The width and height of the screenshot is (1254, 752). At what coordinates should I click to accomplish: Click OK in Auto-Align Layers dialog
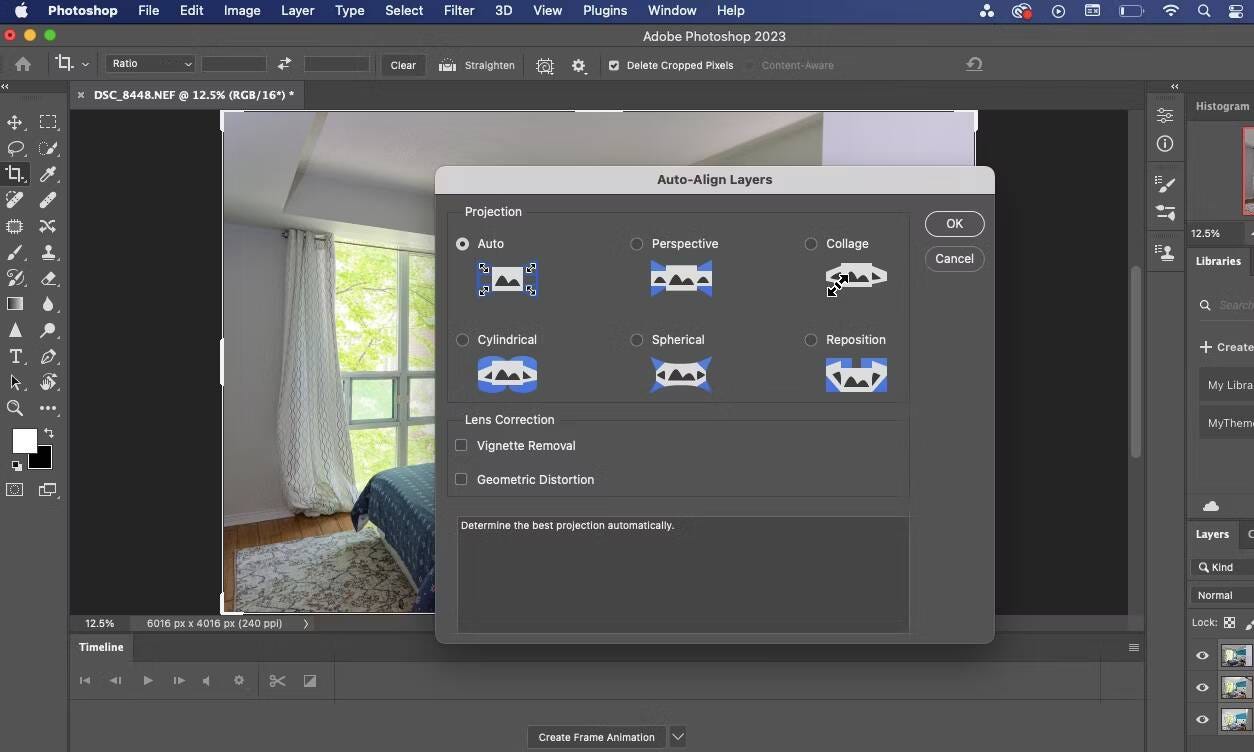[954, 224]
